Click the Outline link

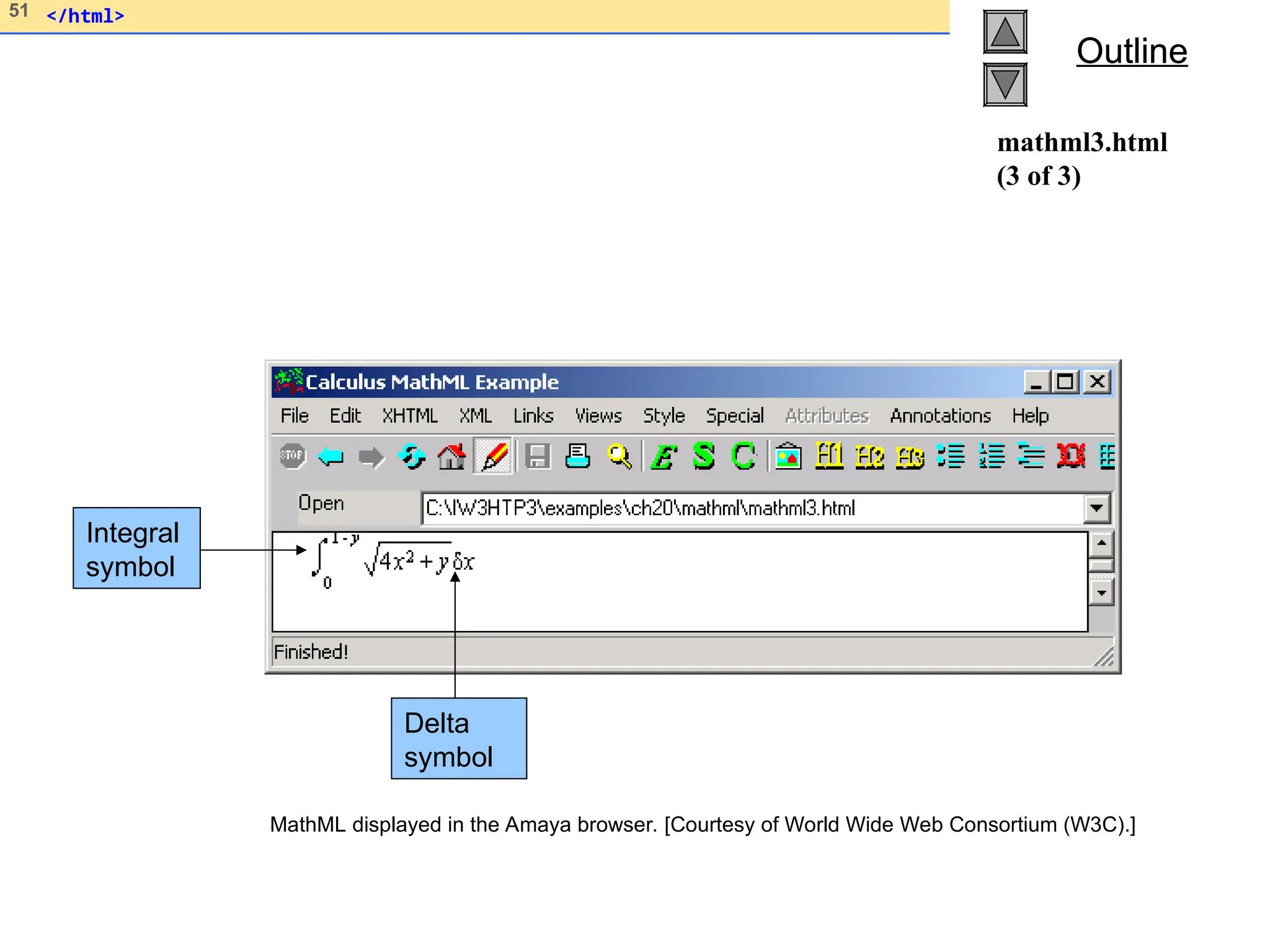1132,51
